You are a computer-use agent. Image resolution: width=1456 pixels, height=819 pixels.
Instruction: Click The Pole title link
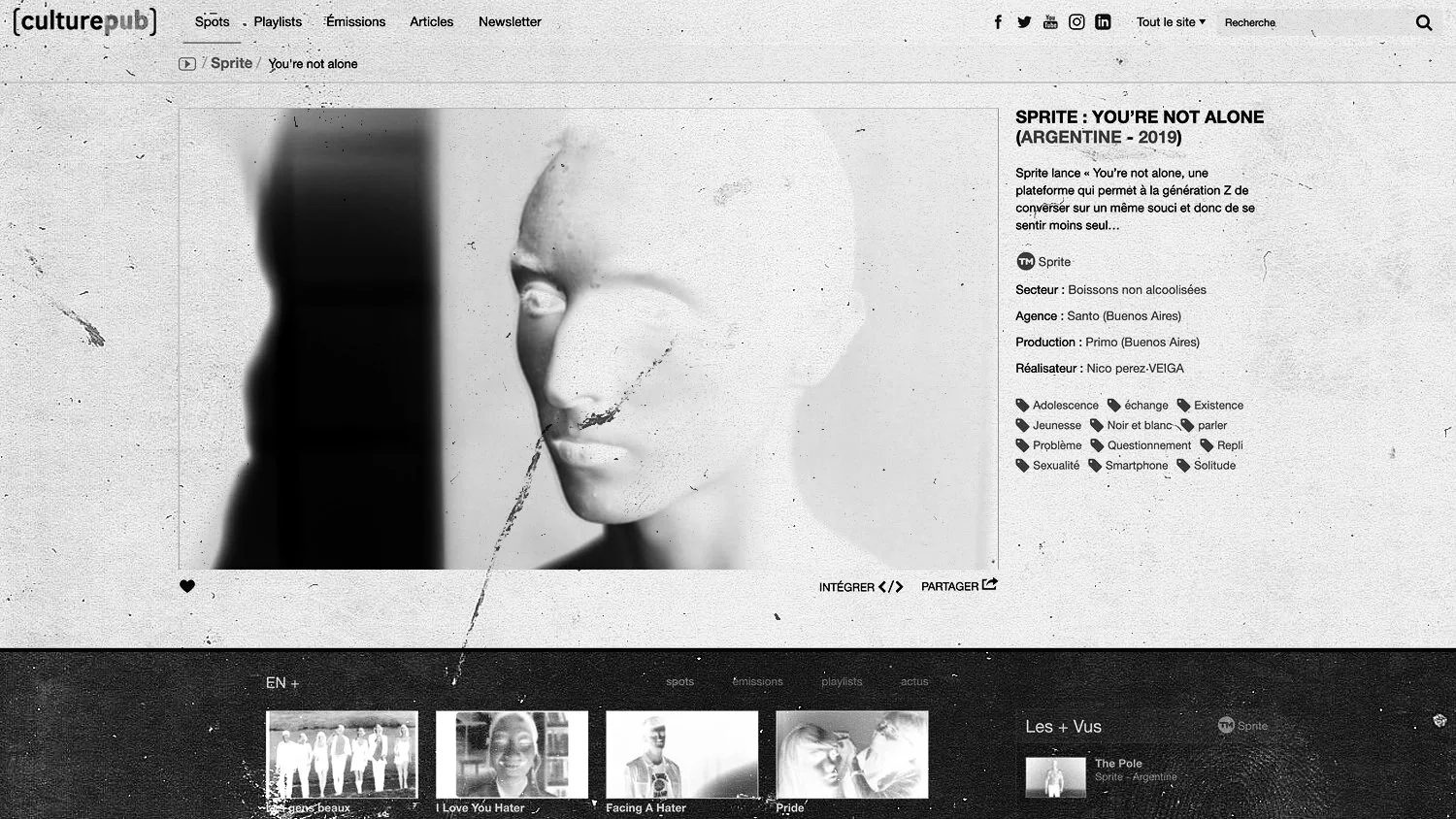pos(1118,764)
